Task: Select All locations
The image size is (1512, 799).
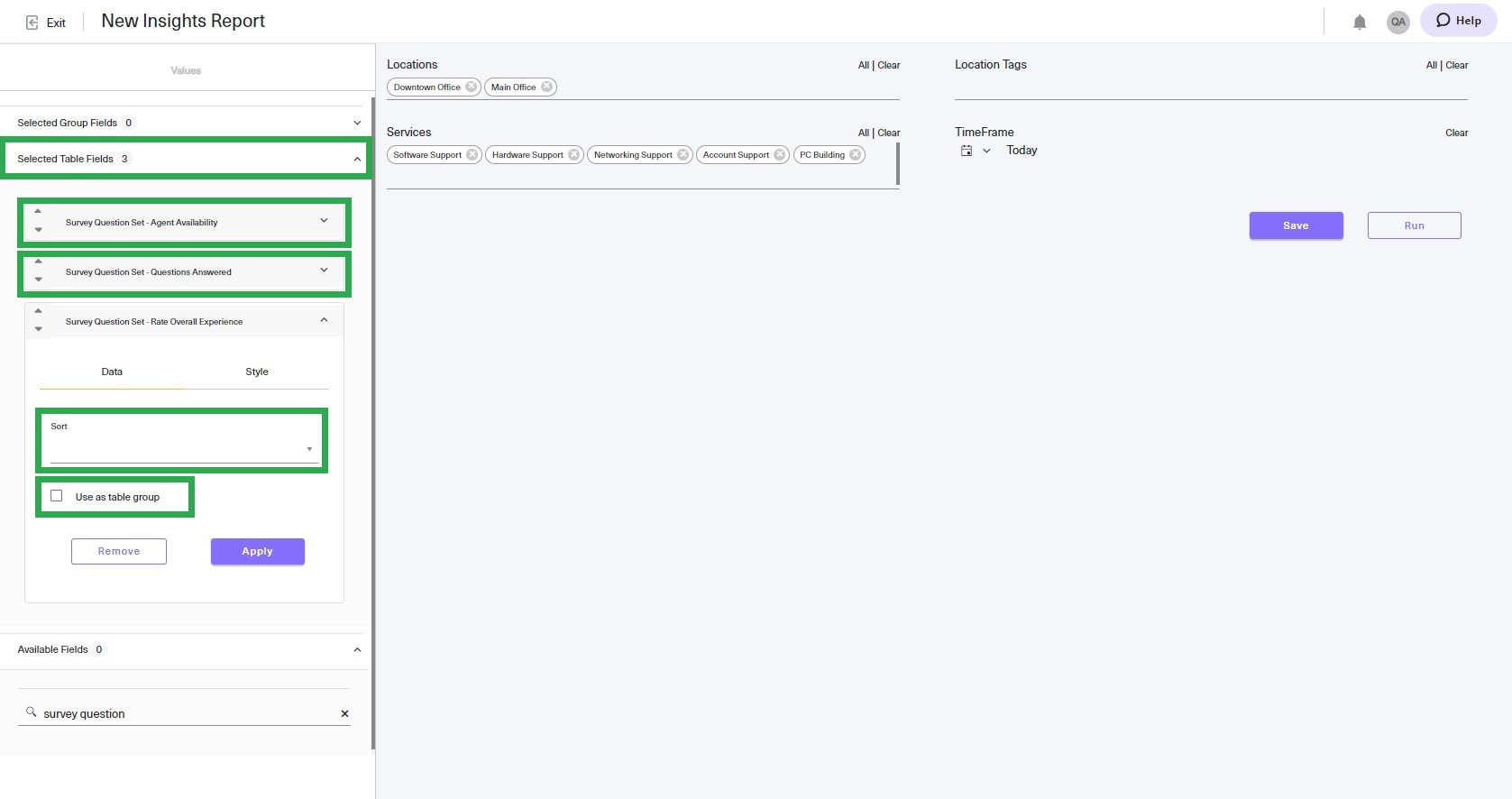Action: click(x=863, y=65)
